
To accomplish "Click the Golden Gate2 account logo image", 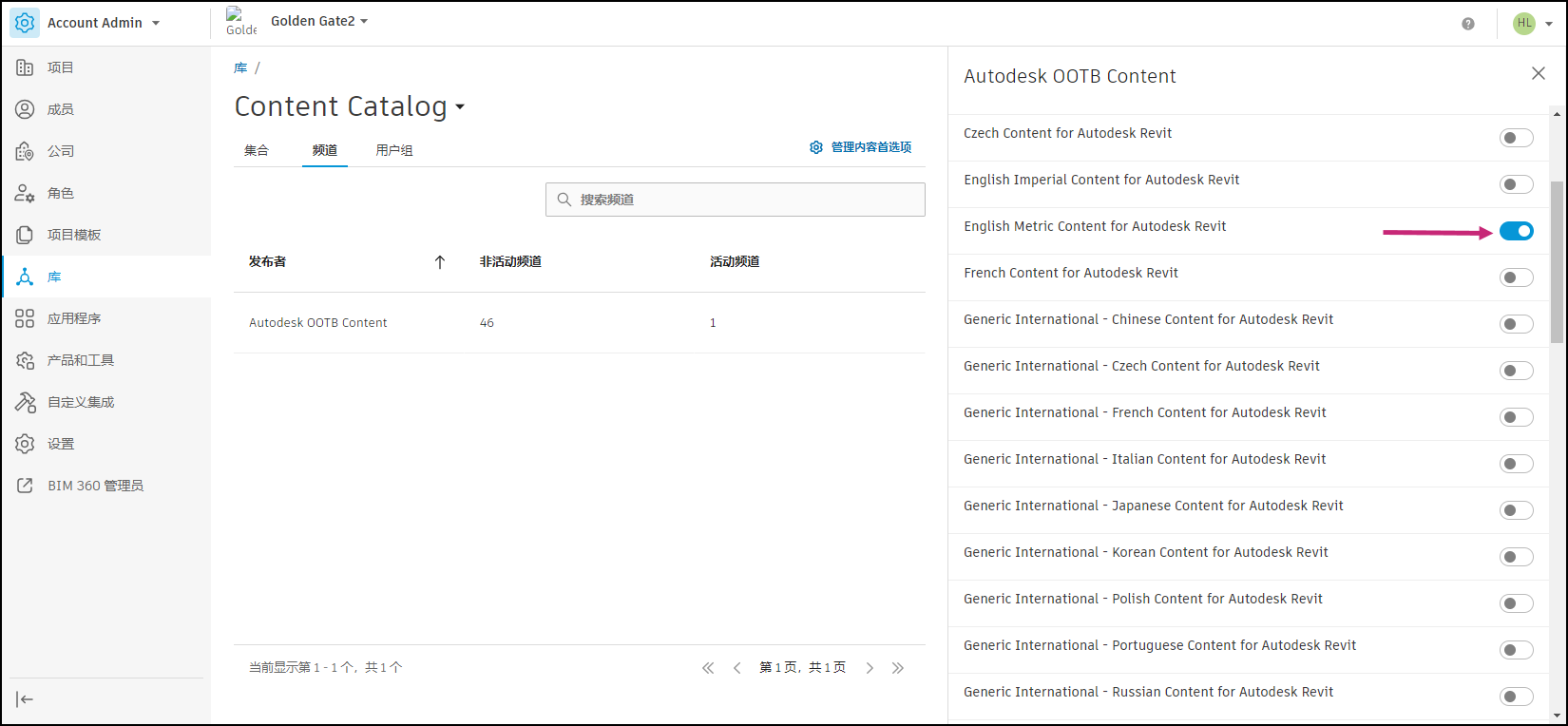I will pos(241,21).
